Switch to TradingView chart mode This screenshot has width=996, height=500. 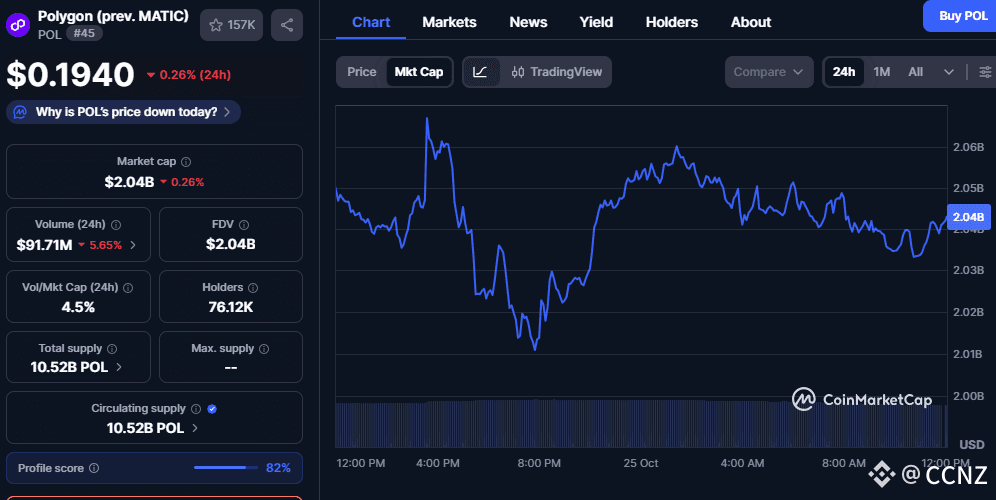coord(557,72)
